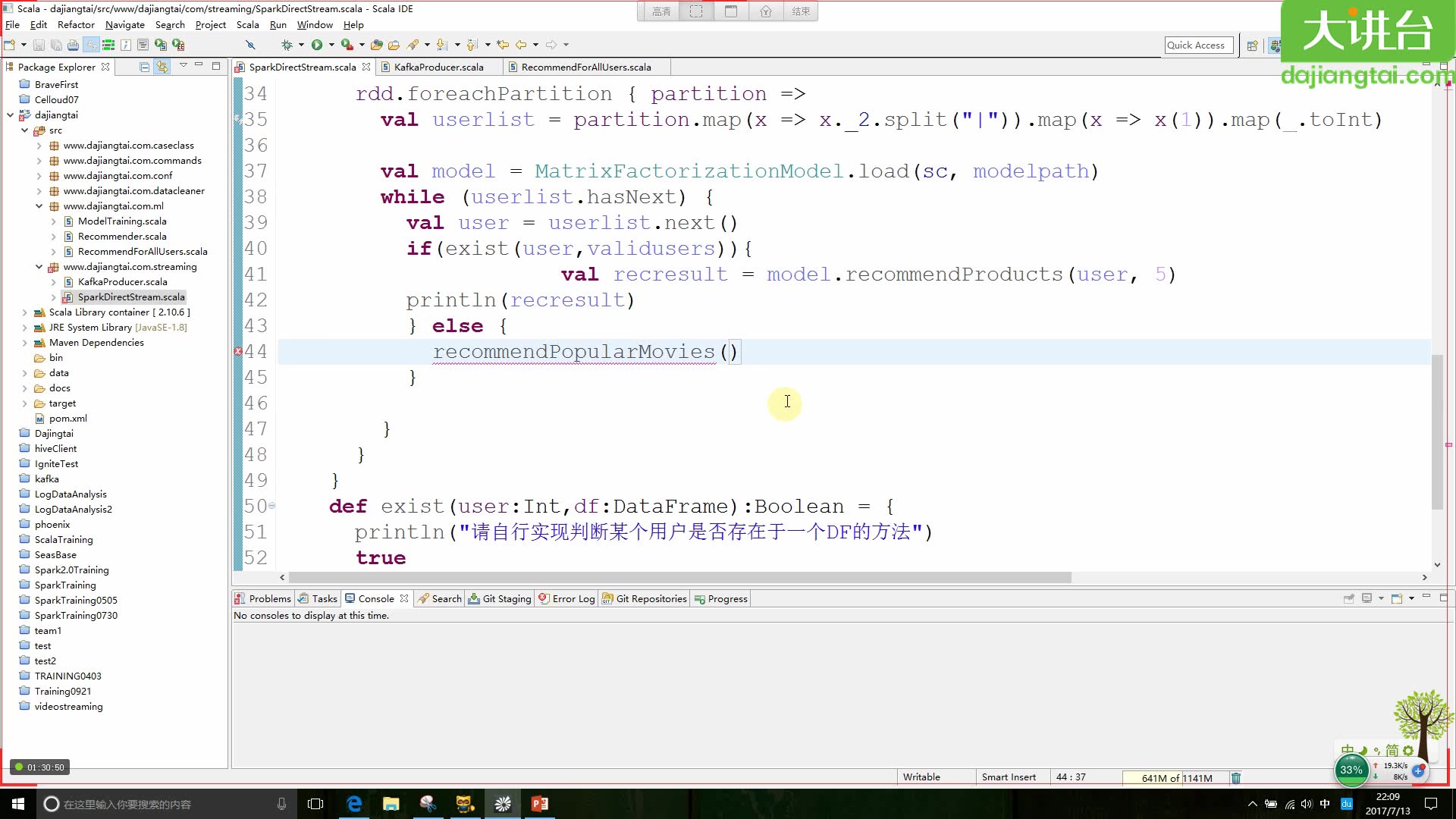Click Collapse All in Package Explorer
This screenshot has height=819, width=1456.
(145, 67)
